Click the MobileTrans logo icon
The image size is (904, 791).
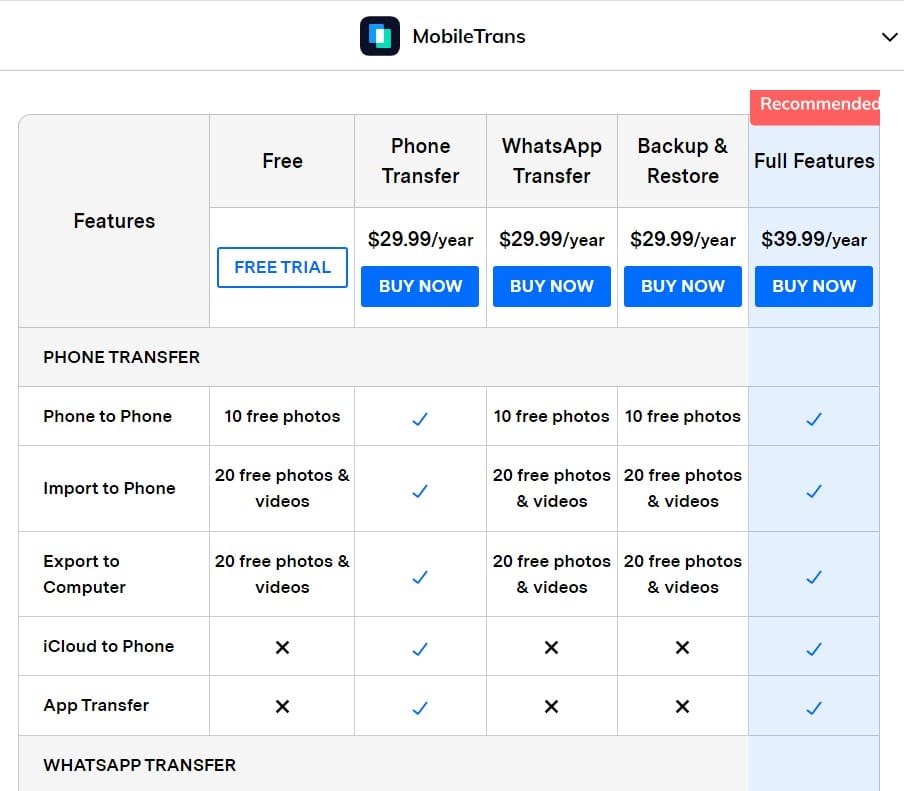click(380, 37)
